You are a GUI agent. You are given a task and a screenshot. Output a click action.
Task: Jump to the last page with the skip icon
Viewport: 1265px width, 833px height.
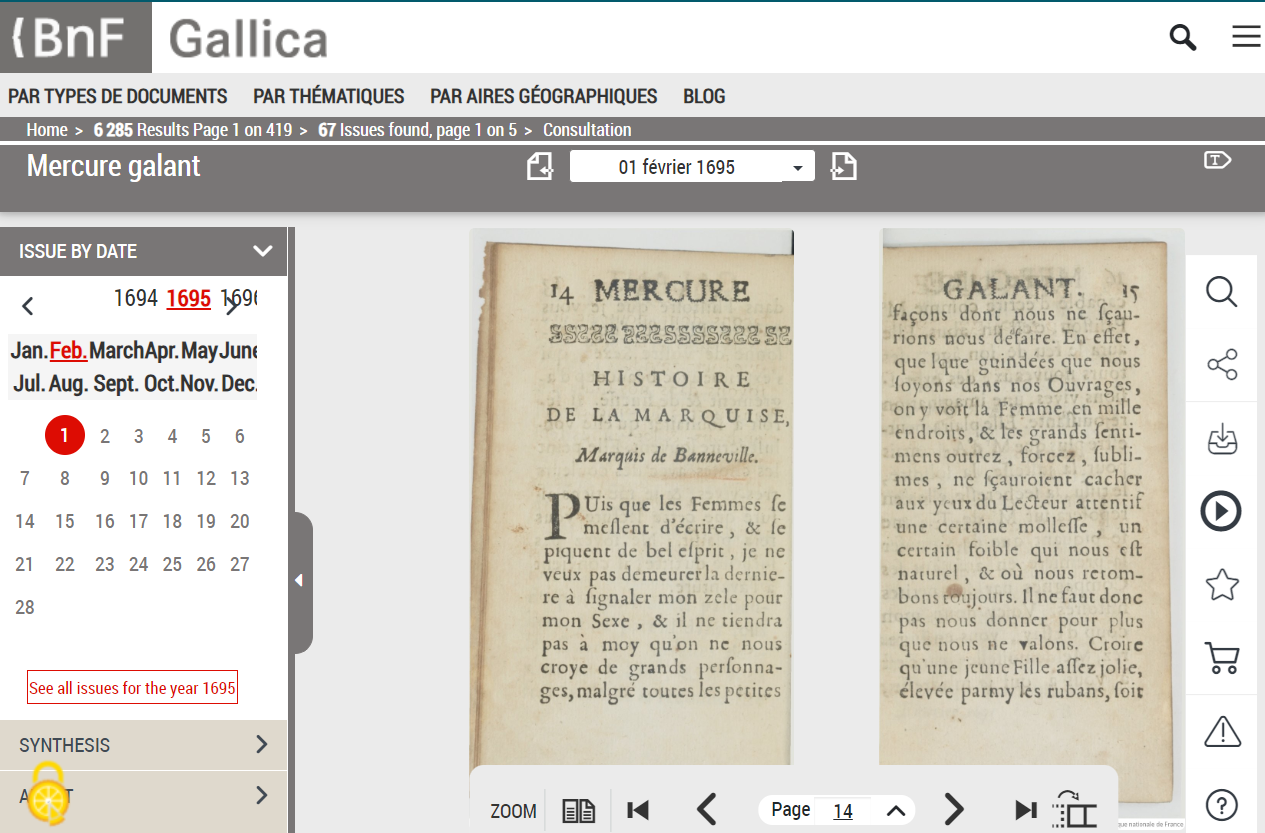click(1024, 810)
